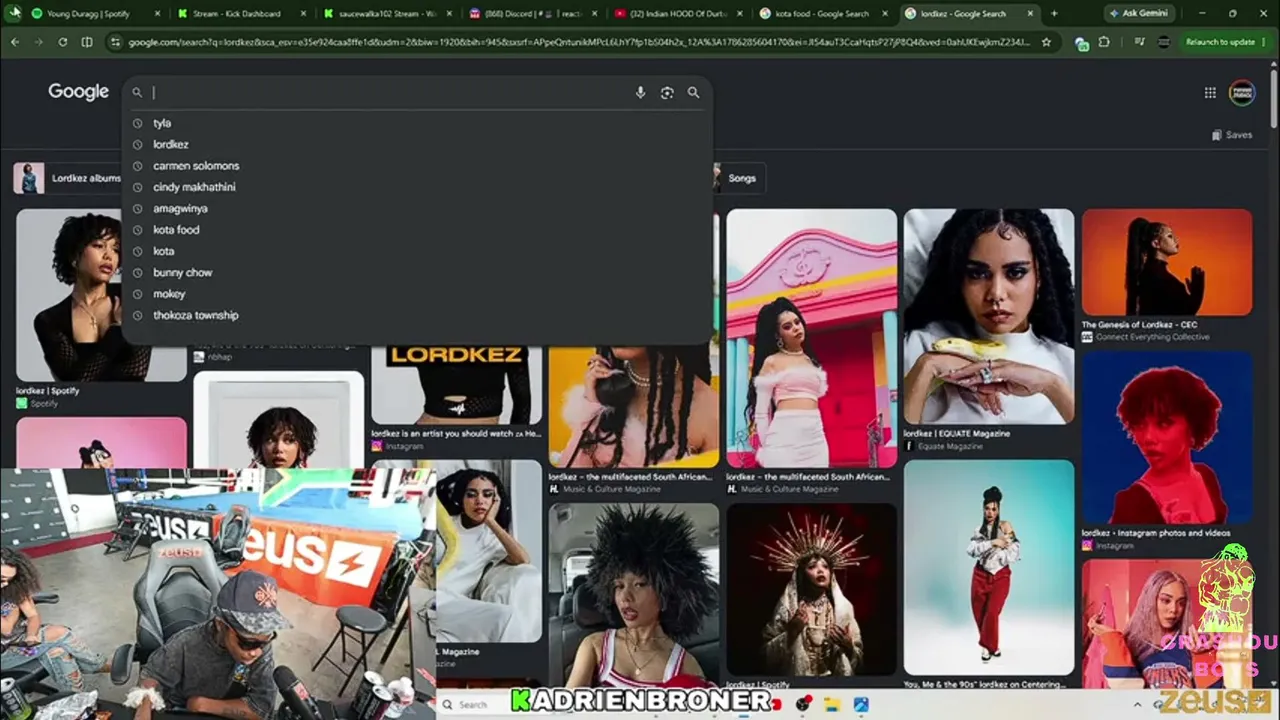
Task: Open the browser extensions puzzle icon
Action: point(1104,42)
